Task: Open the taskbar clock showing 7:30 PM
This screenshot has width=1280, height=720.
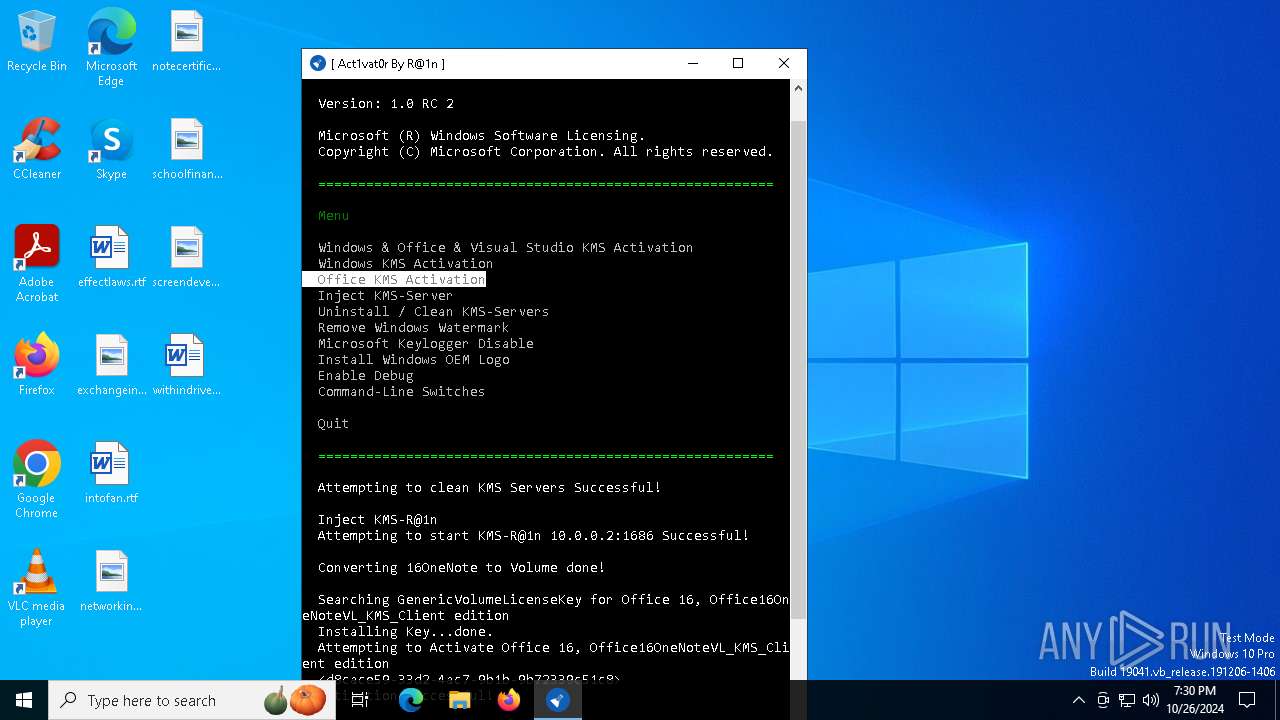Action: click(1195, 700)
